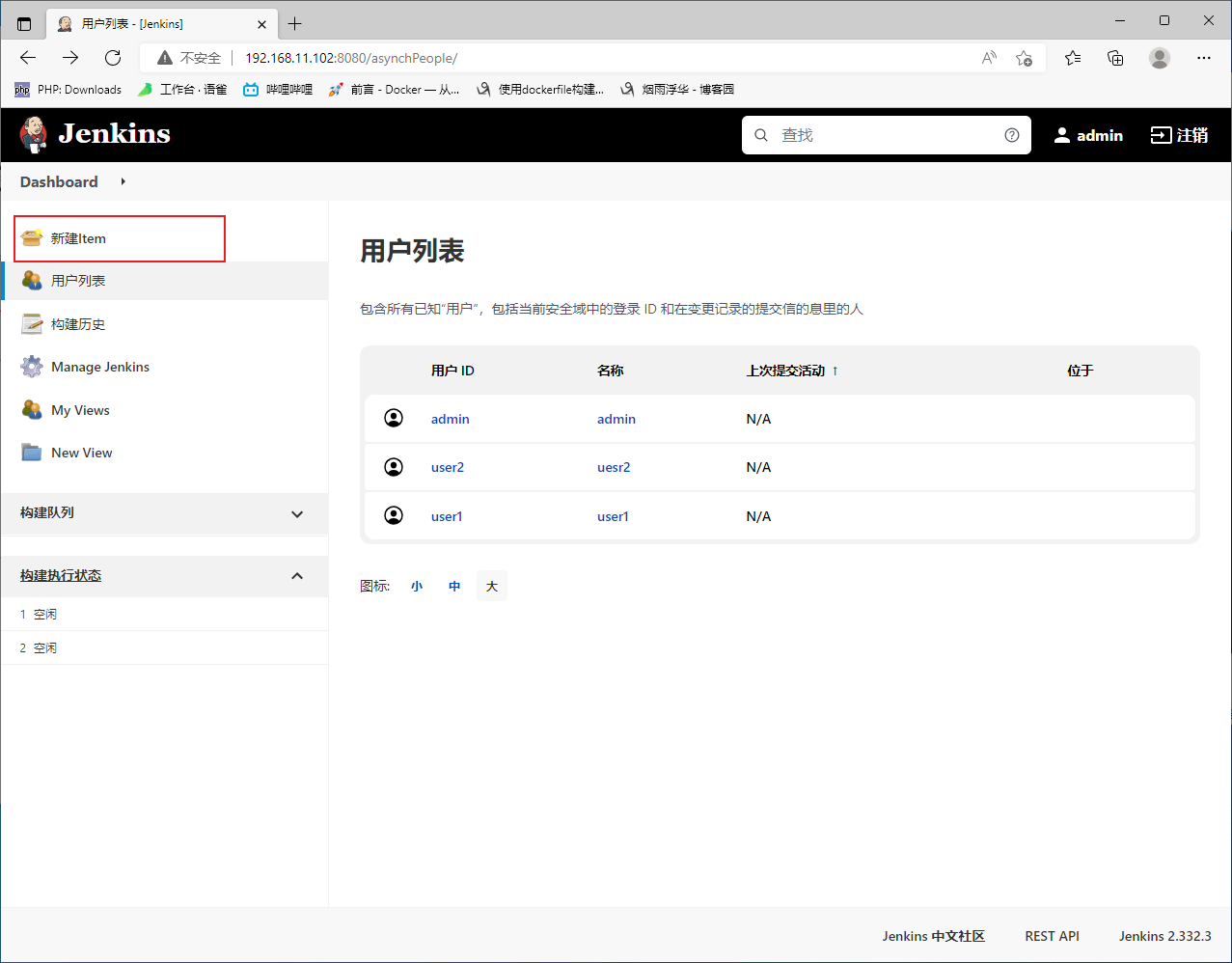Expand the Dashboard breadcrumb arrow
This screenshot has width=1232, height=963.
pyautogui.click(x=123, y=181)
